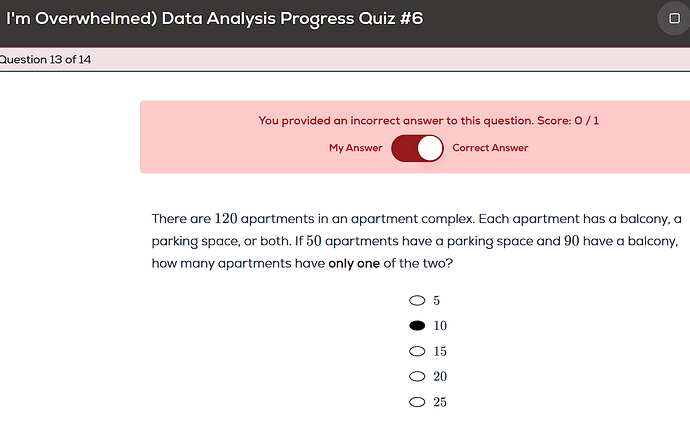Select the radio button for 20

pyautogui.click(x=417, y=376)
